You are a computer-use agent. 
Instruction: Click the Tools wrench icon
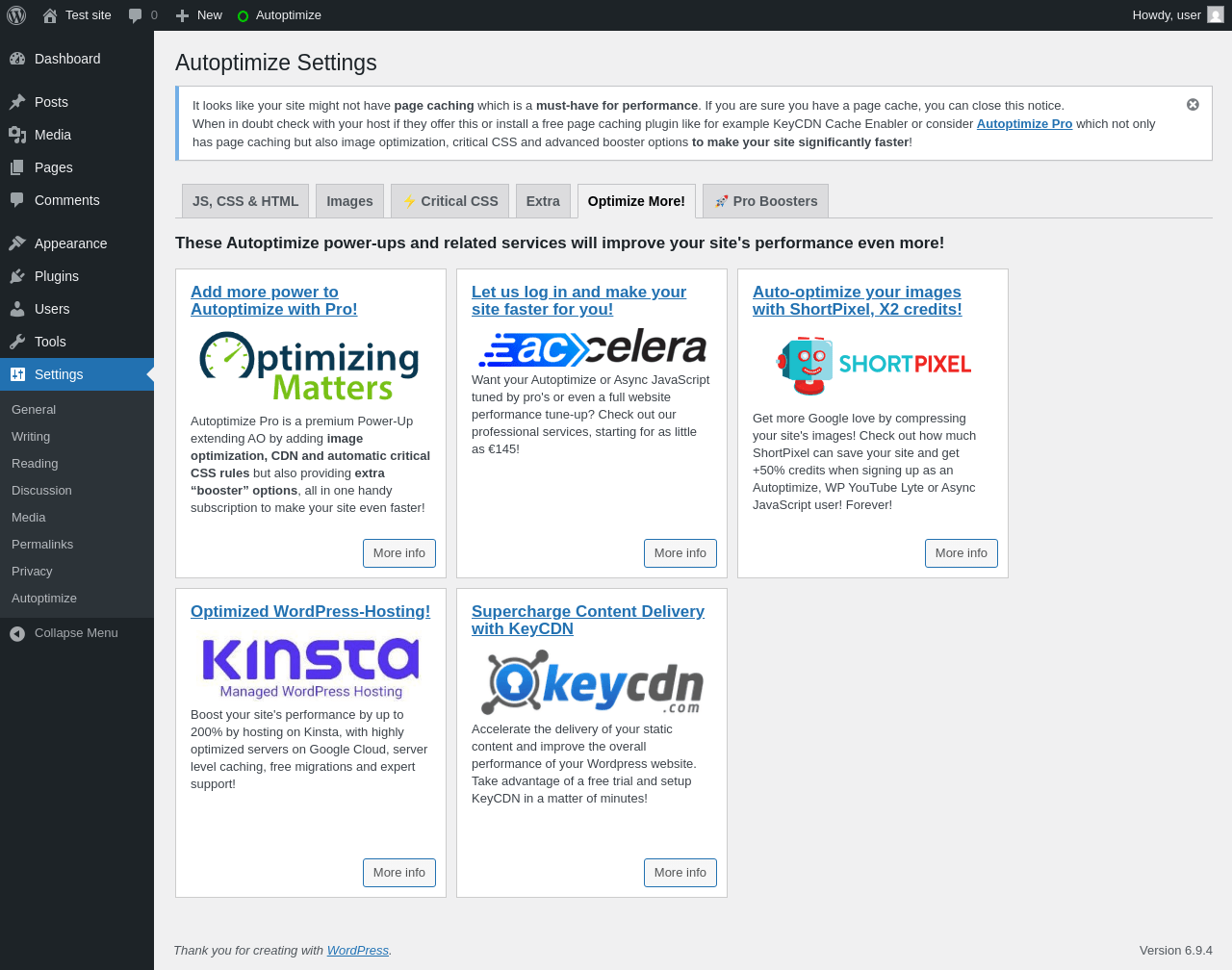[17, 342]
